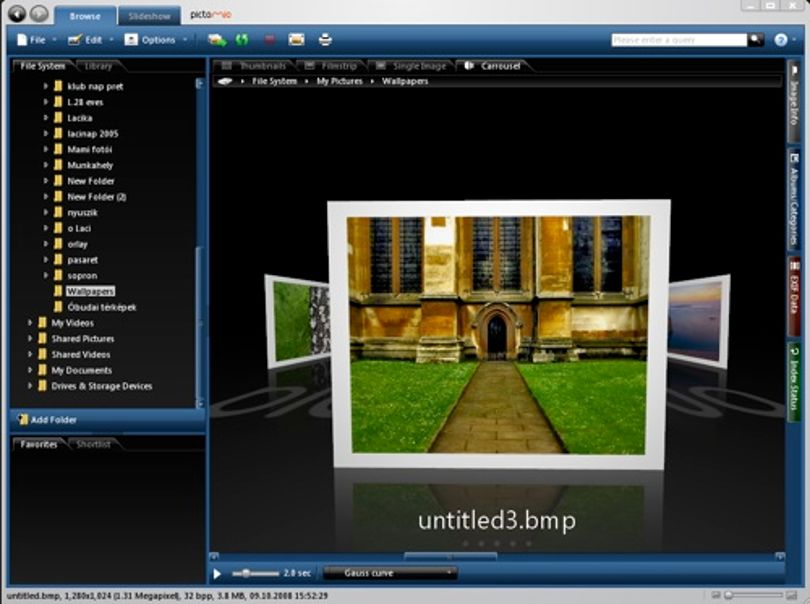Click the search magnifier button
The height and width of the screenshot is (604, 810).
tap(756, 39)
